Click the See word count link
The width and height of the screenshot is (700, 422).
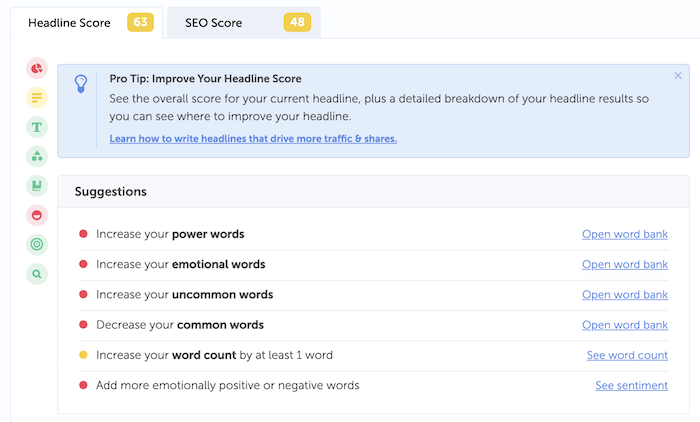[627, 355]
